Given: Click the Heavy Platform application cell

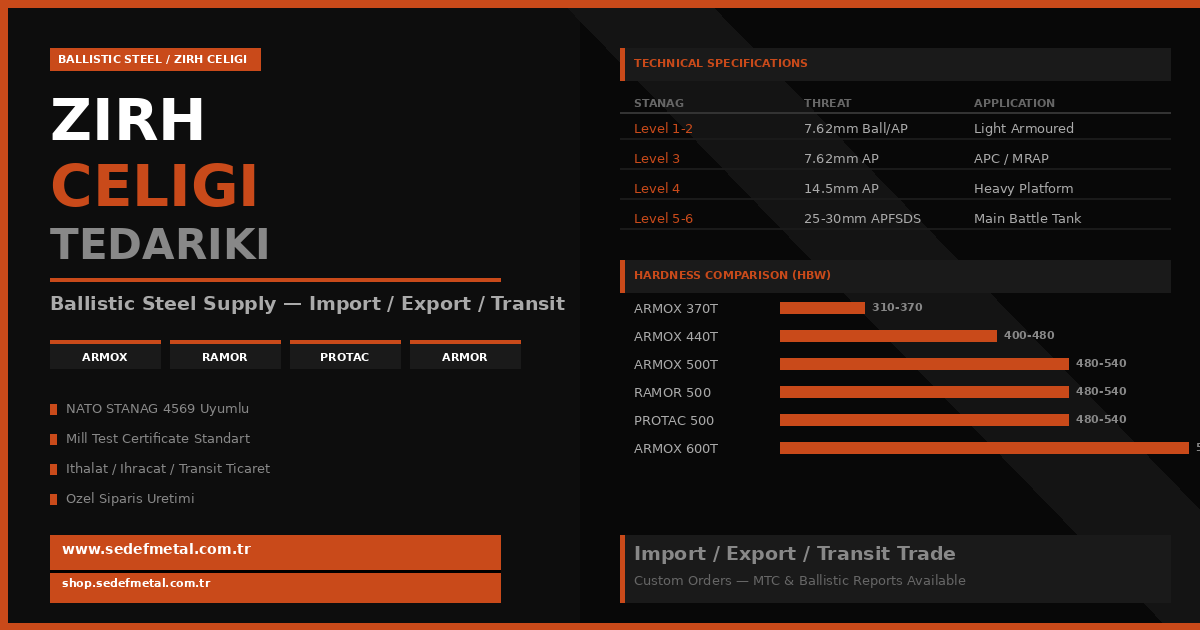Looking at the screenshot, I should click(x=1023, y=189).
